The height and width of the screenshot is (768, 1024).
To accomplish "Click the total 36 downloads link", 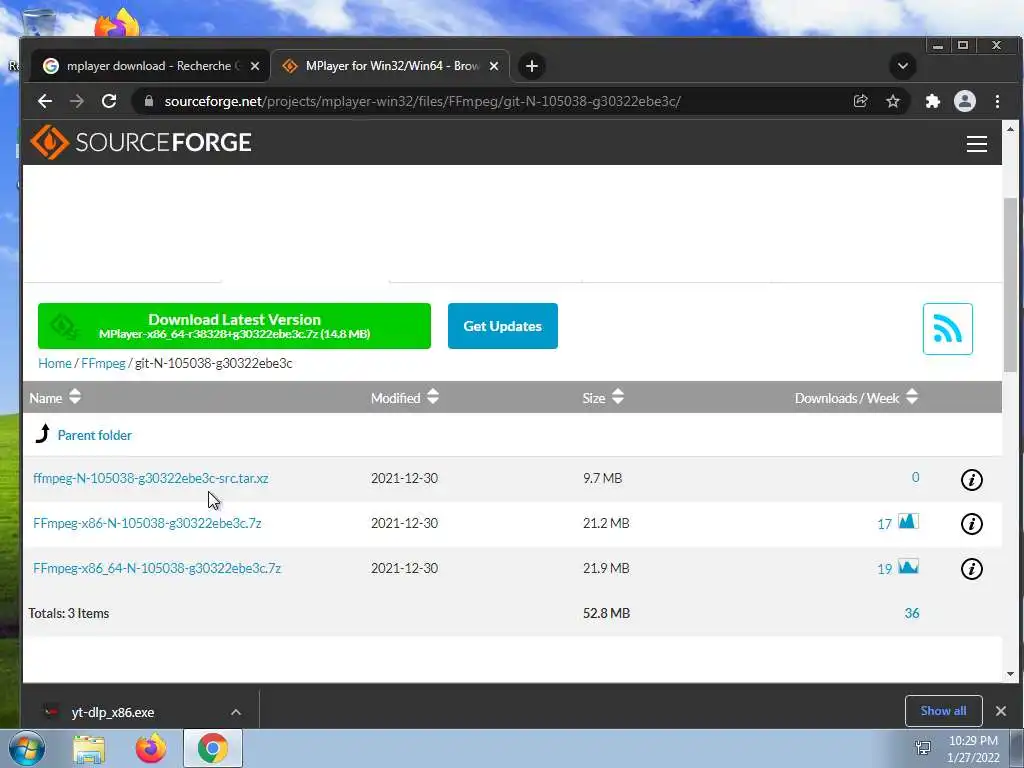I will click(912, 613).
